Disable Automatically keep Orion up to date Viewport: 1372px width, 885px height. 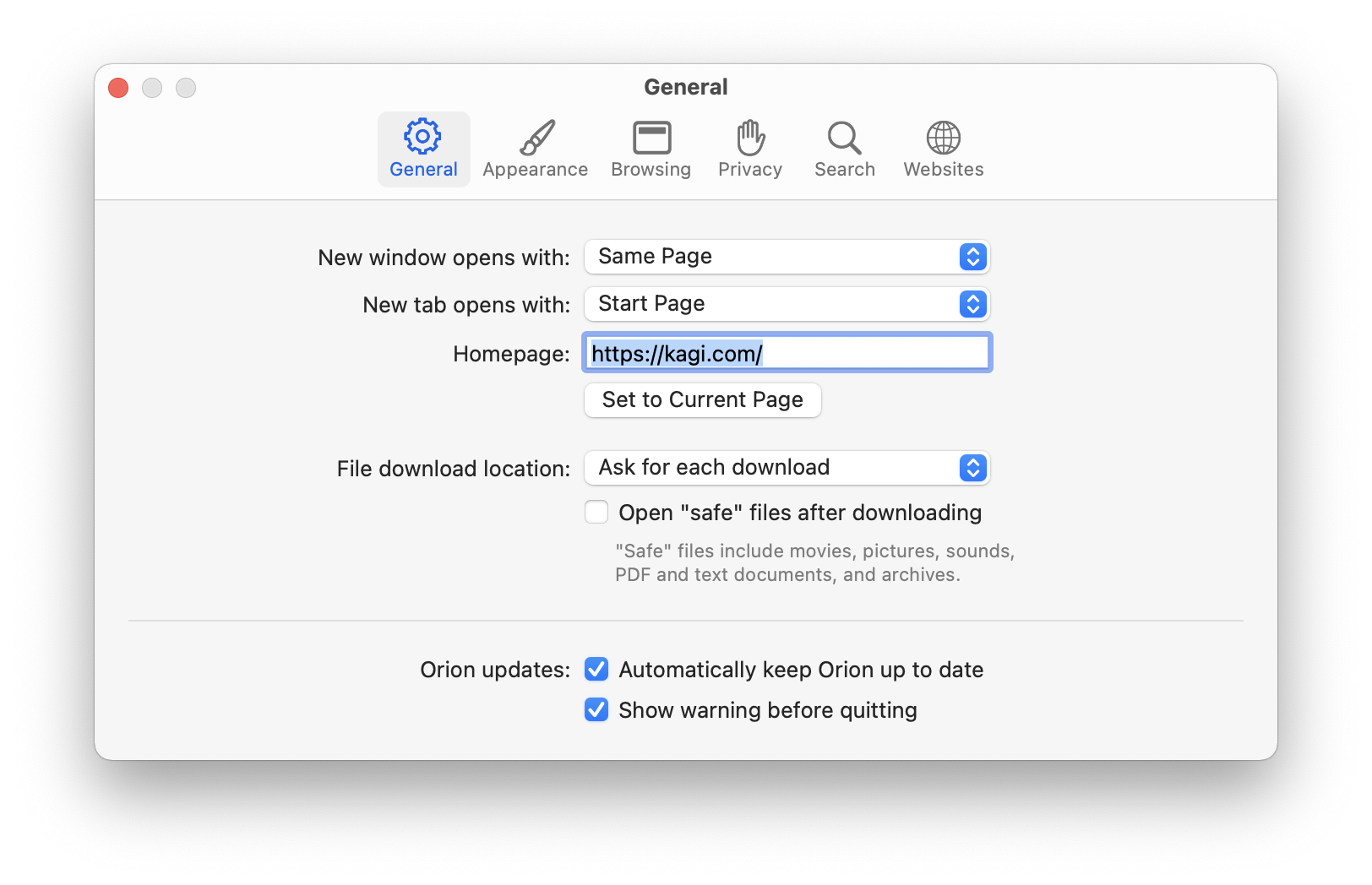pos(596,670)
